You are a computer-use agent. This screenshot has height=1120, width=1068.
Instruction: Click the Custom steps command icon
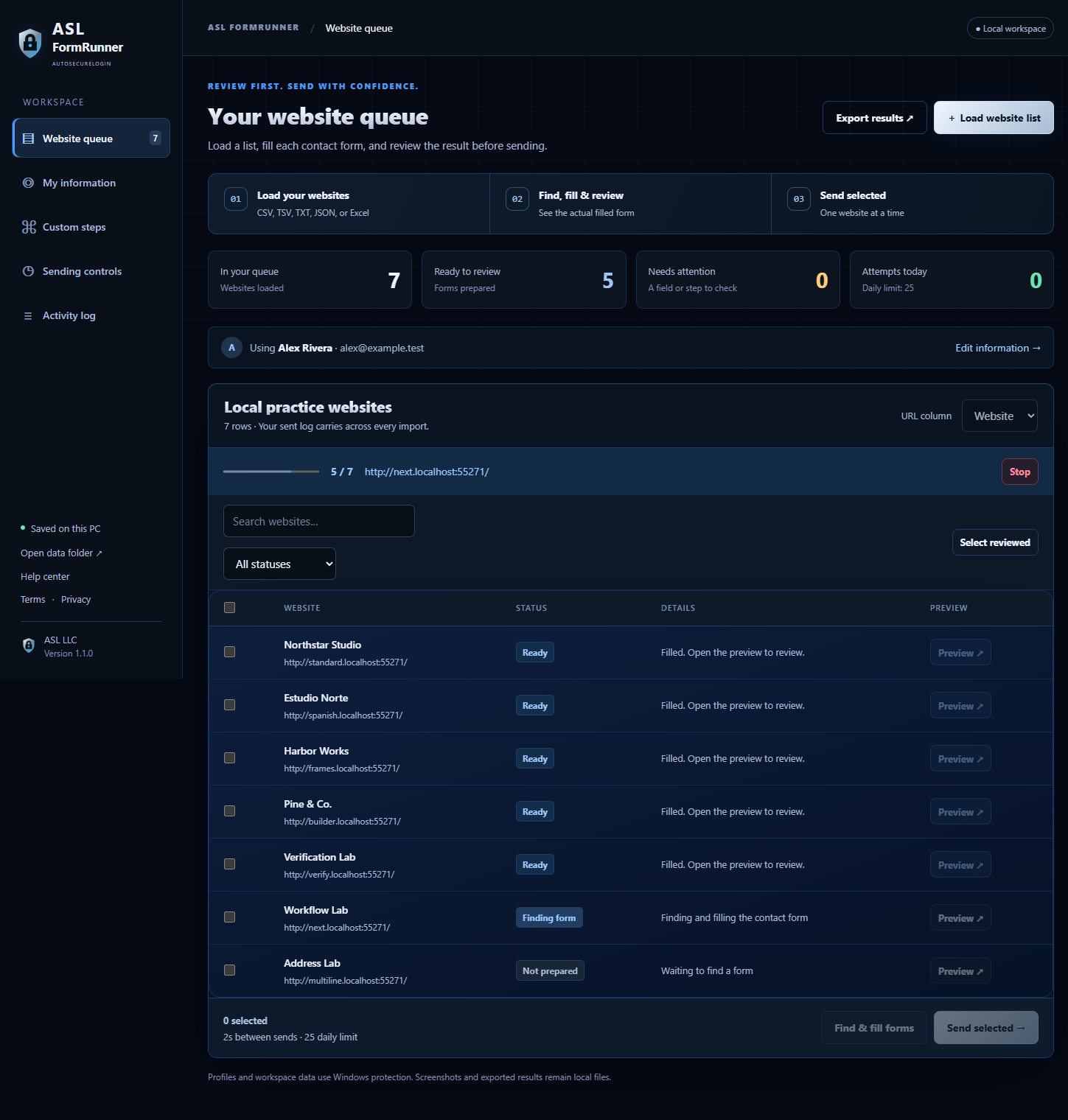29,227
